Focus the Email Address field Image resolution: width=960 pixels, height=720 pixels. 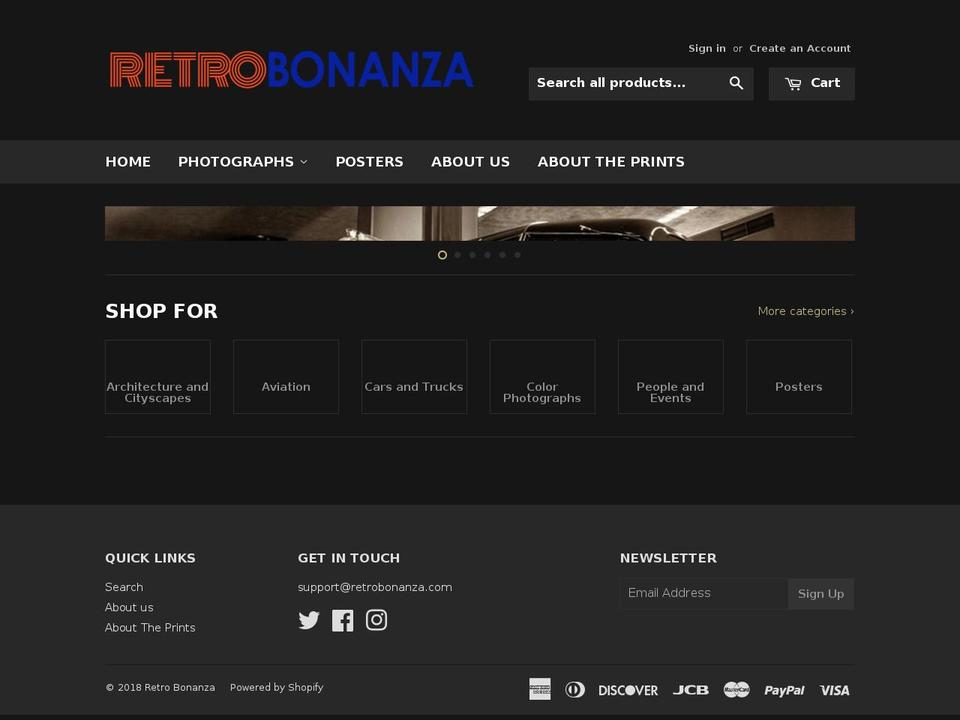click(x=703, y=593)
